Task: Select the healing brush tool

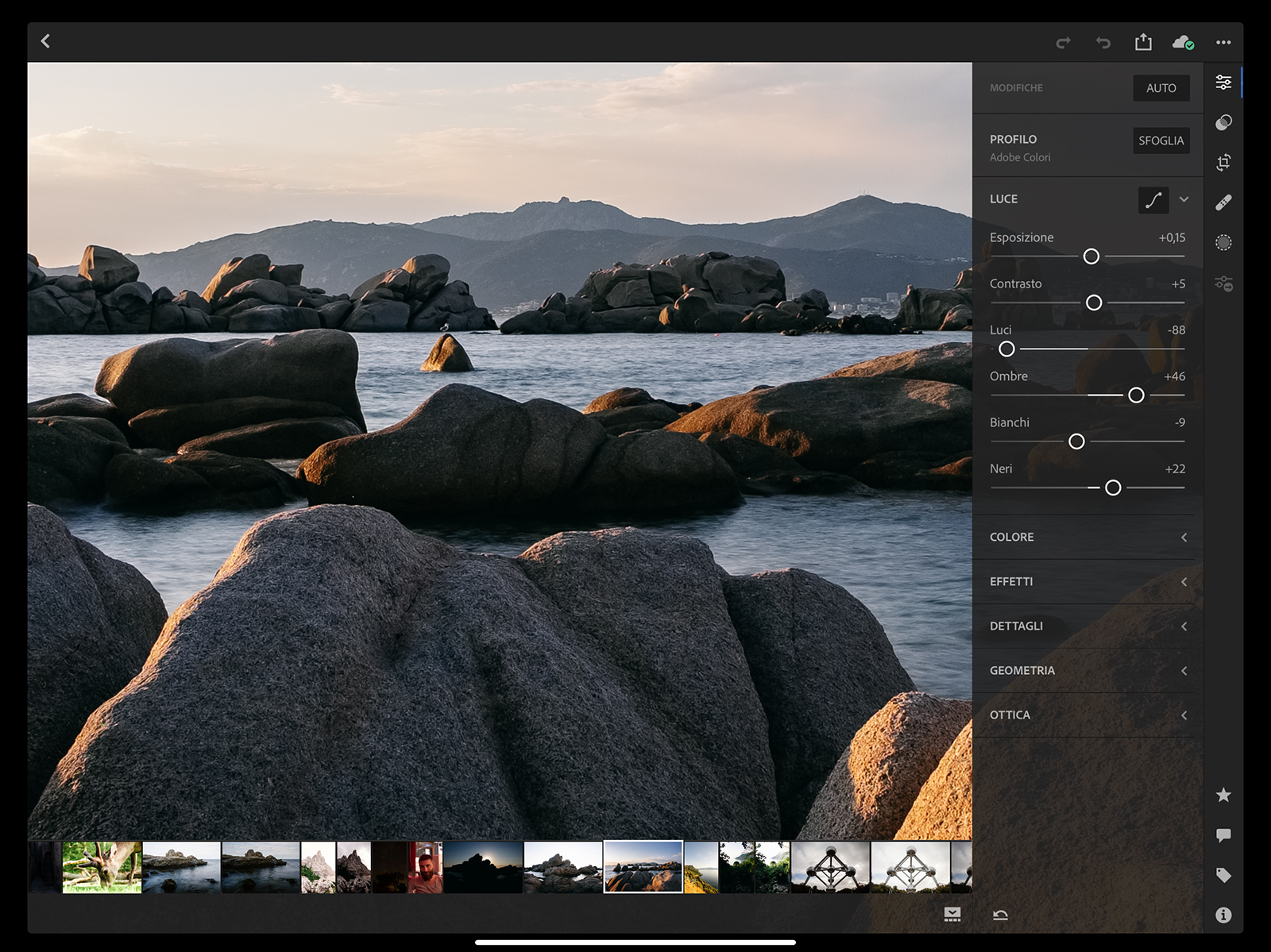Action: [x=1223, y=202]
